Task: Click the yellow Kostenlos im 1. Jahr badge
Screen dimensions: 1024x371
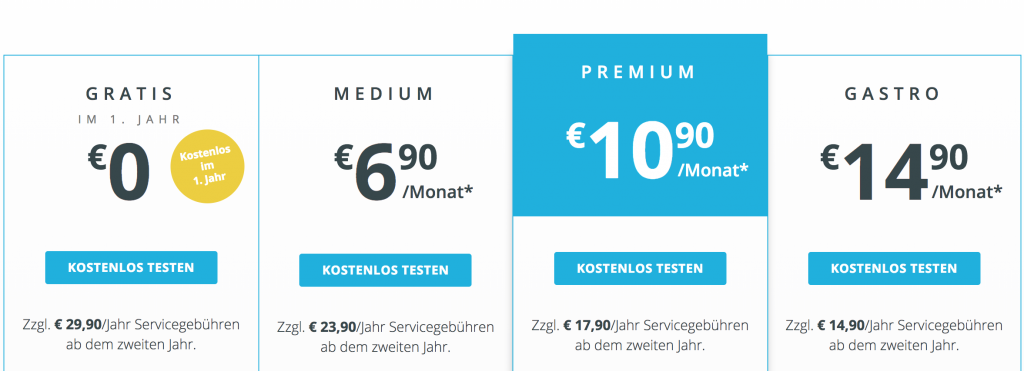Action: [x=208, y=166]
